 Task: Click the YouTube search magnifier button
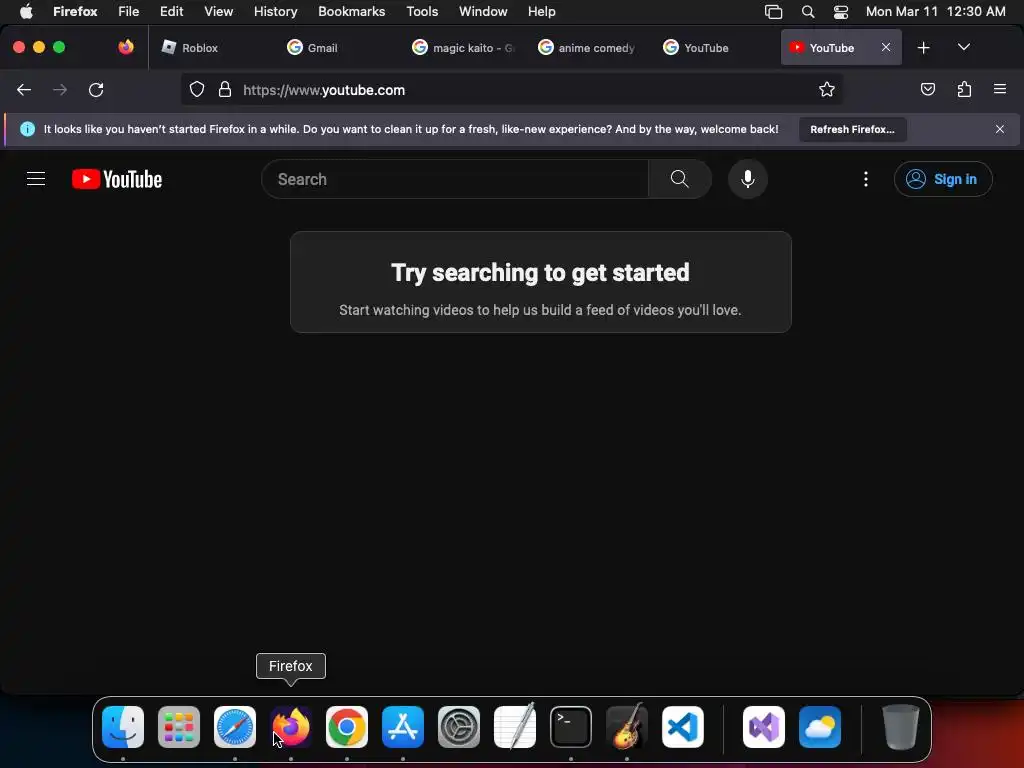coord(679,179)
